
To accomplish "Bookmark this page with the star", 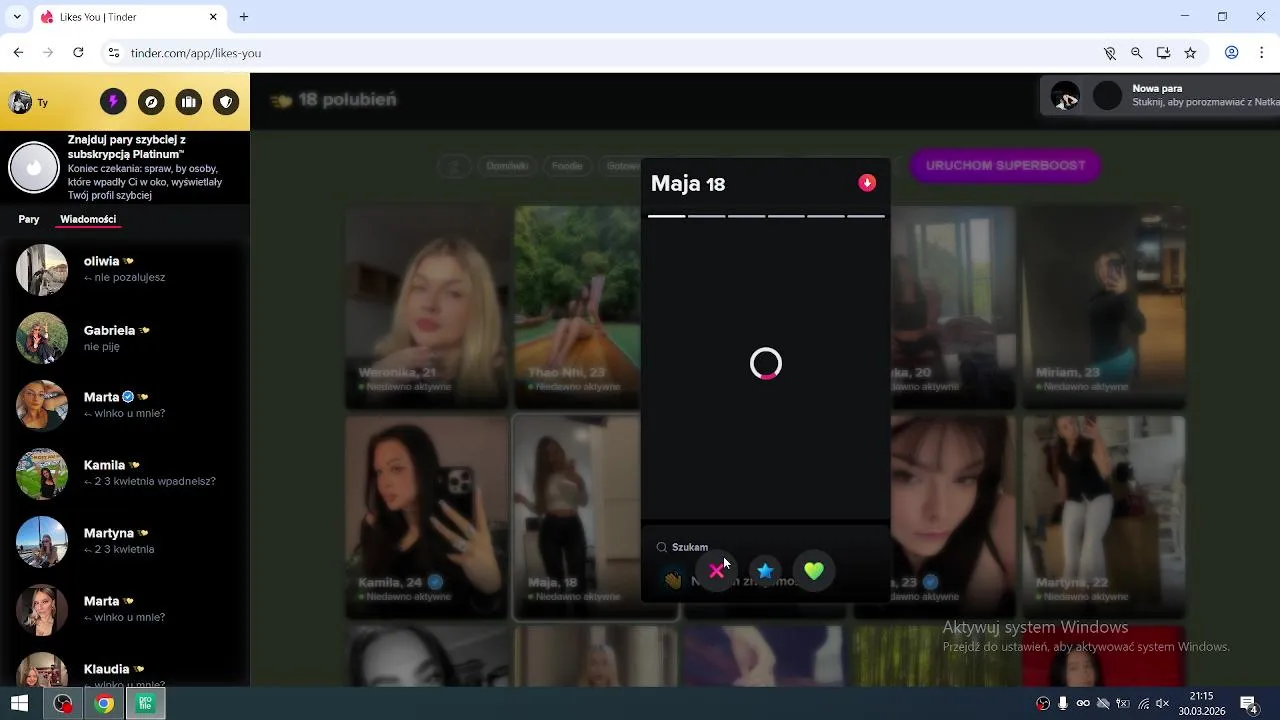I will click(1190, 53).
